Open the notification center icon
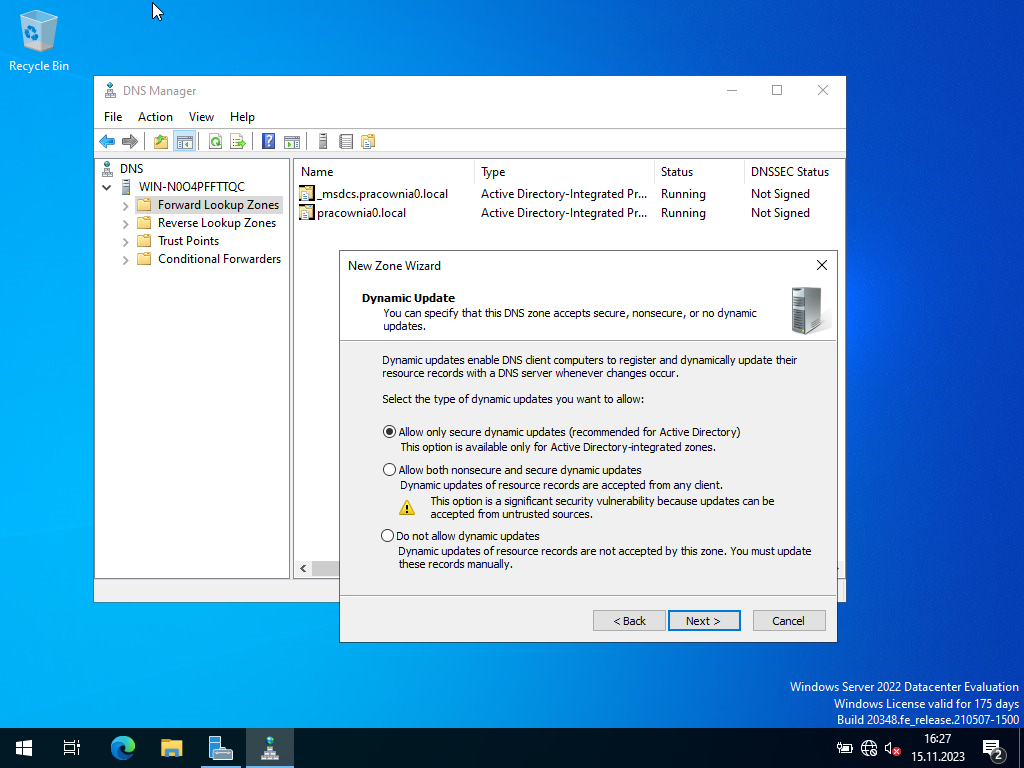This screenshot has height=768, width=1024. (x=993, y=748)
